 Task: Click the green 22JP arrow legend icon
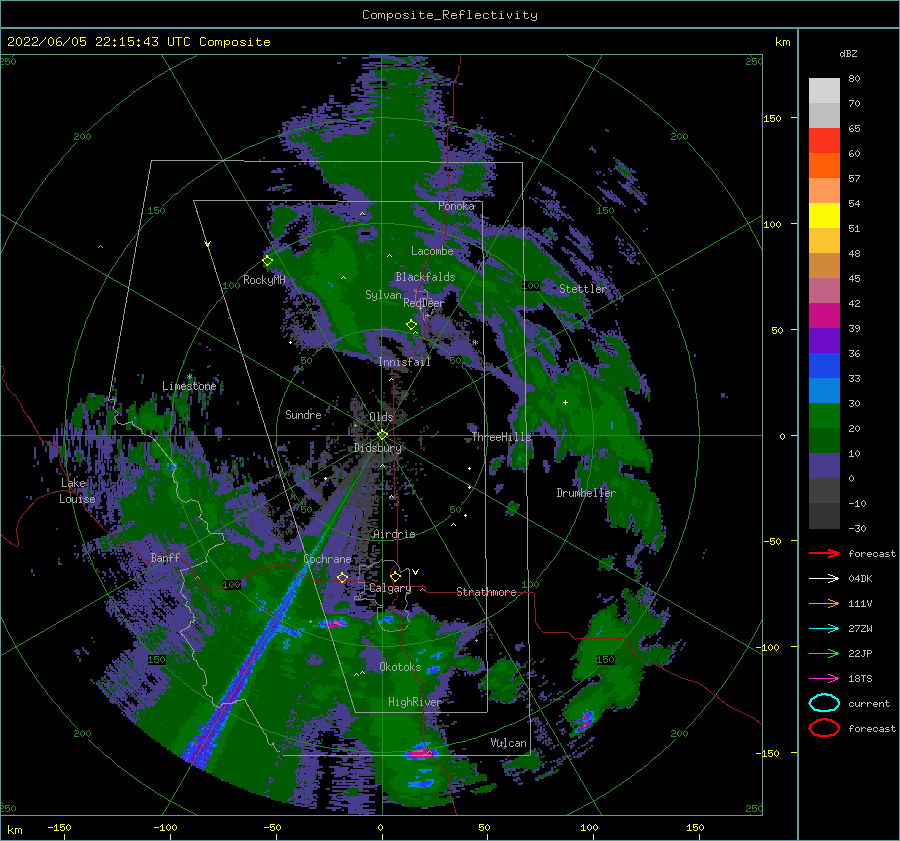tap(824, 653)
